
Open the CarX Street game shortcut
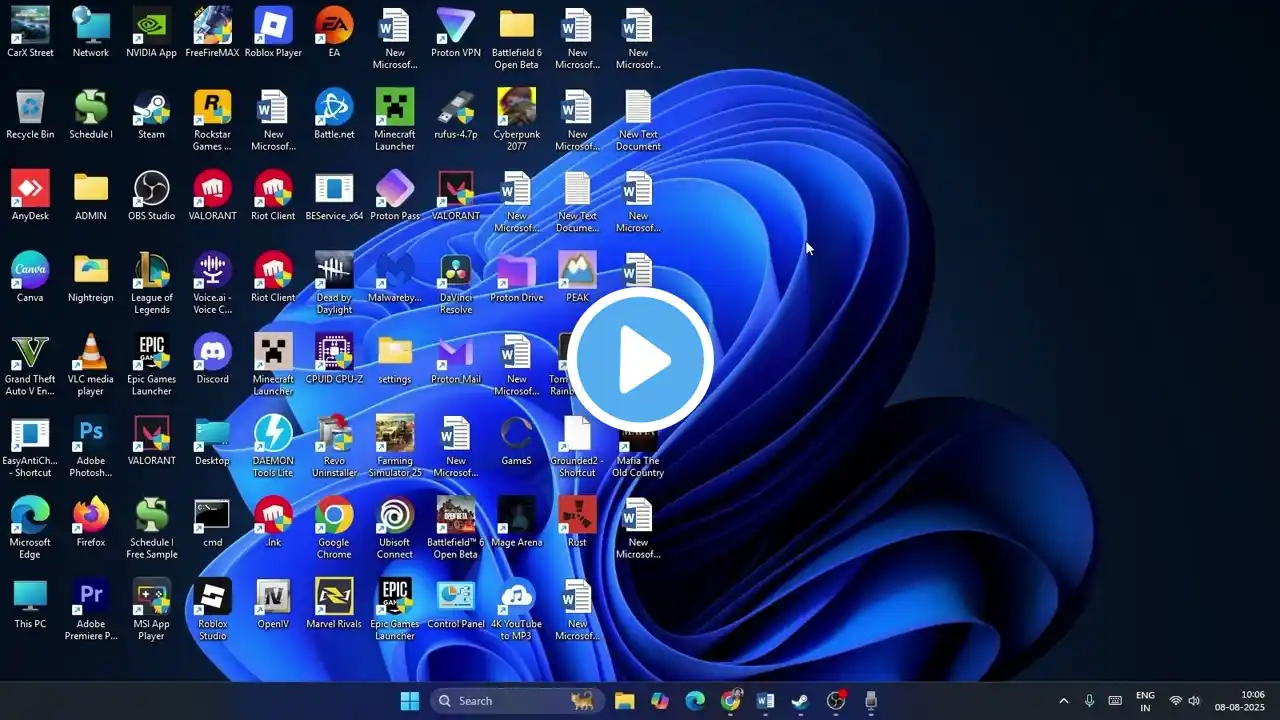coord(30,32)
